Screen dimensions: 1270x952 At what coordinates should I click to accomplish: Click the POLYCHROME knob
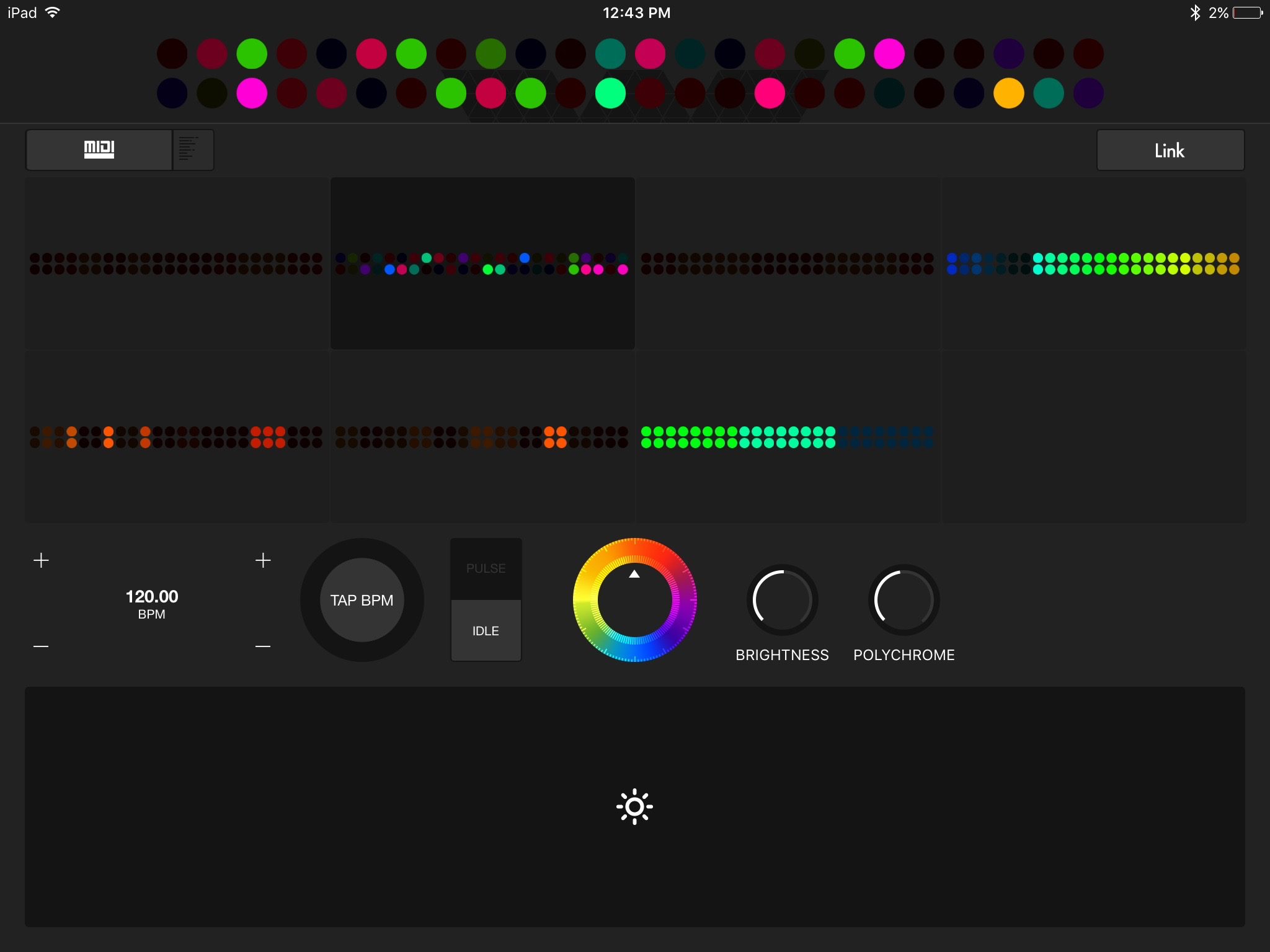coord(904,600)
